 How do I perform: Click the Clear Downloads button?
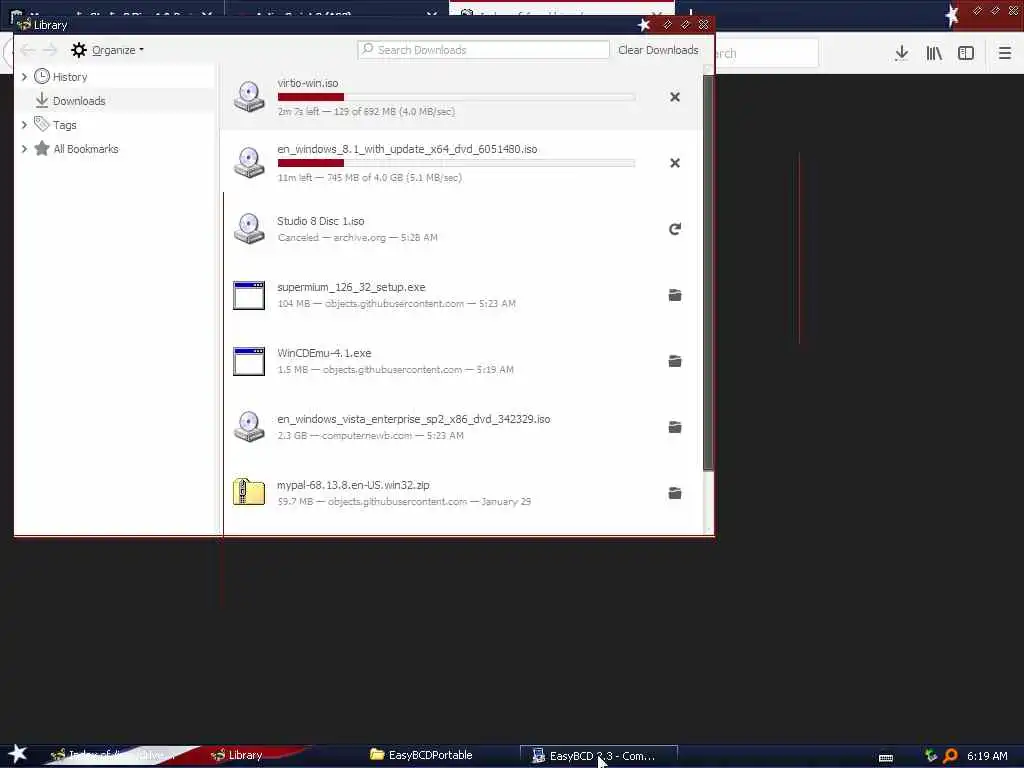658,50
